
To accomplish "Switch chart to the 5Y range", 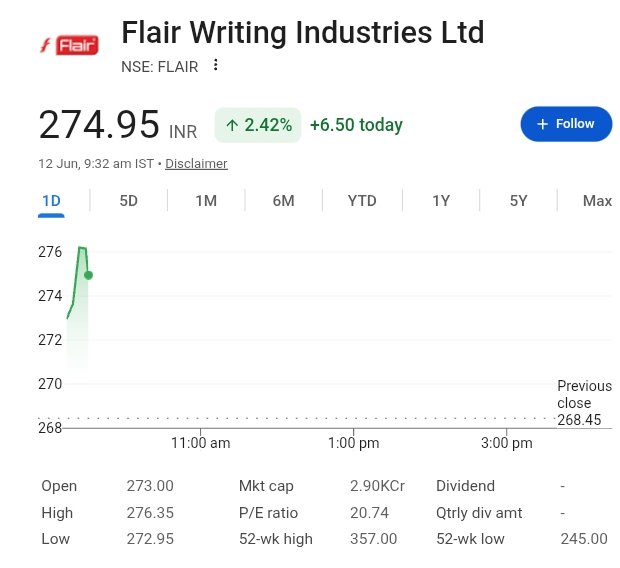I will (518, 201).
